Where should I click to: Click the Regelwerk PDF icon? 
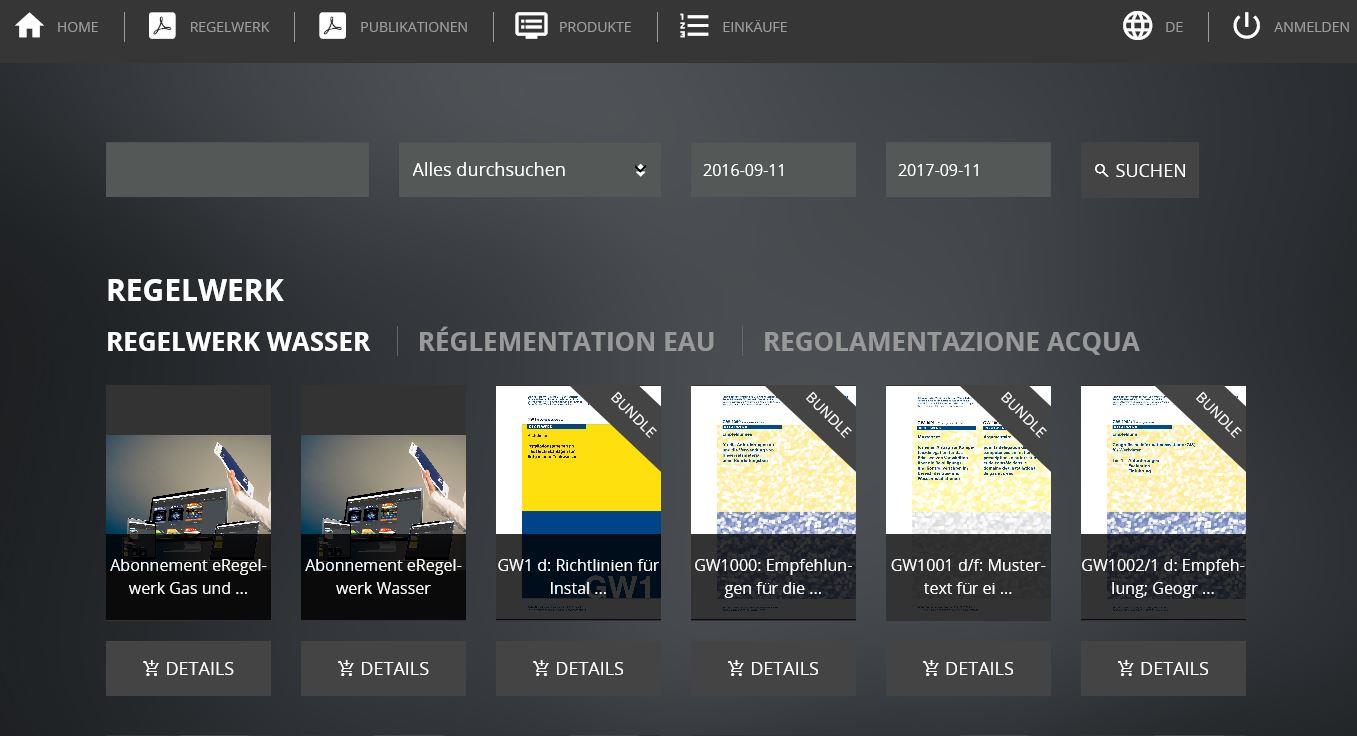pos(162,26)
